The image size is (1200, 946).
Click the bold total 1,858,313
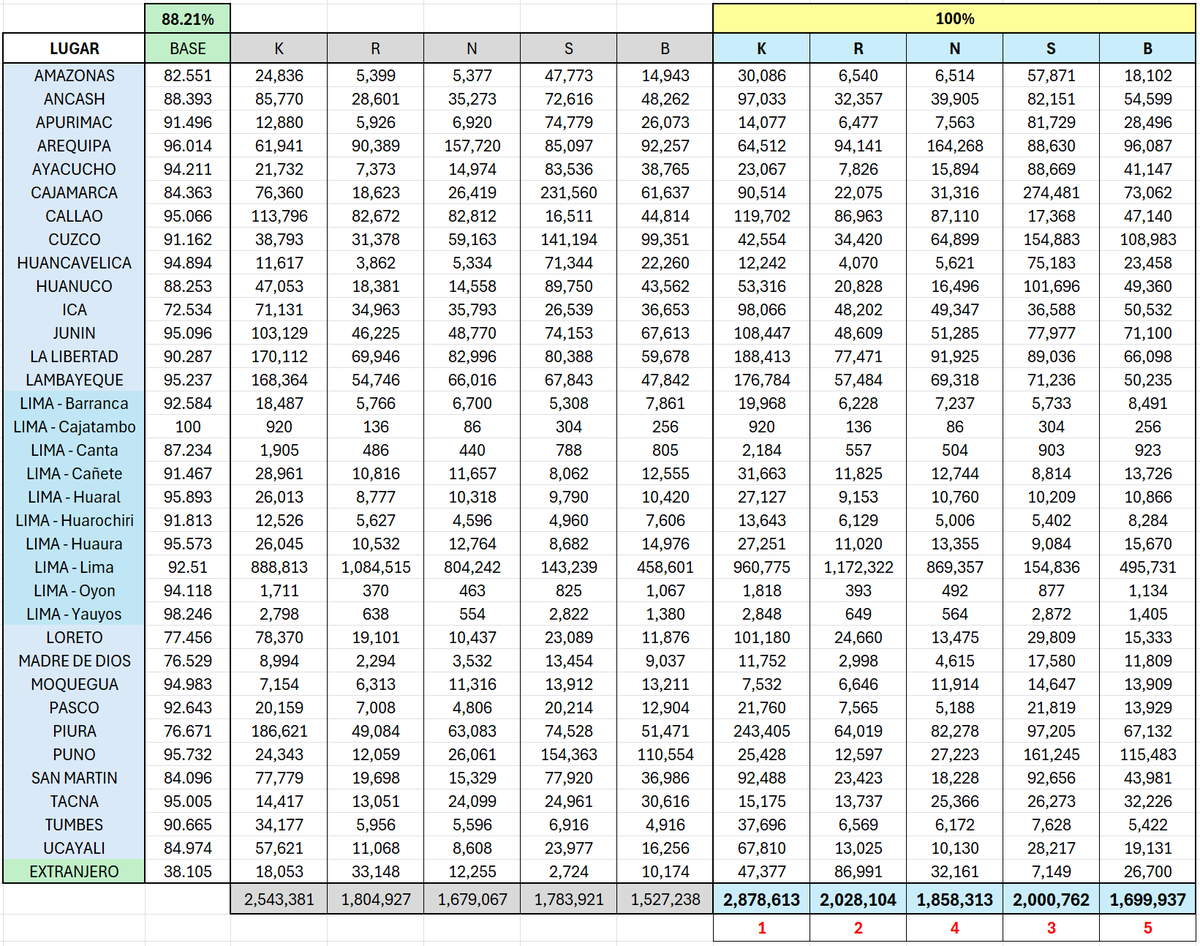[955, 899]
